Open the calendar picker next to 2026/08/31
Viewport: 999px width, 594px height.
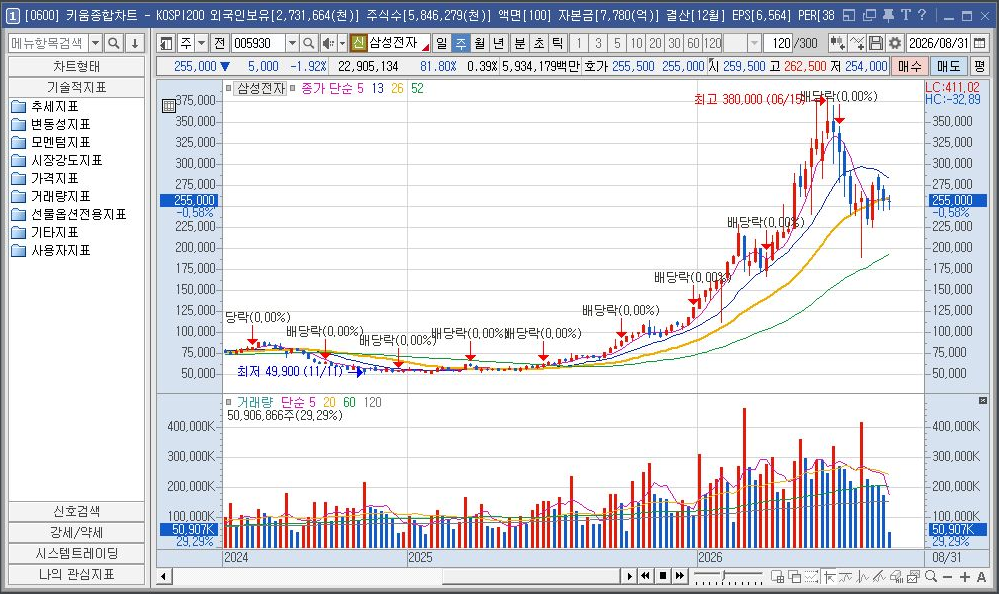[x=979, y=43]
